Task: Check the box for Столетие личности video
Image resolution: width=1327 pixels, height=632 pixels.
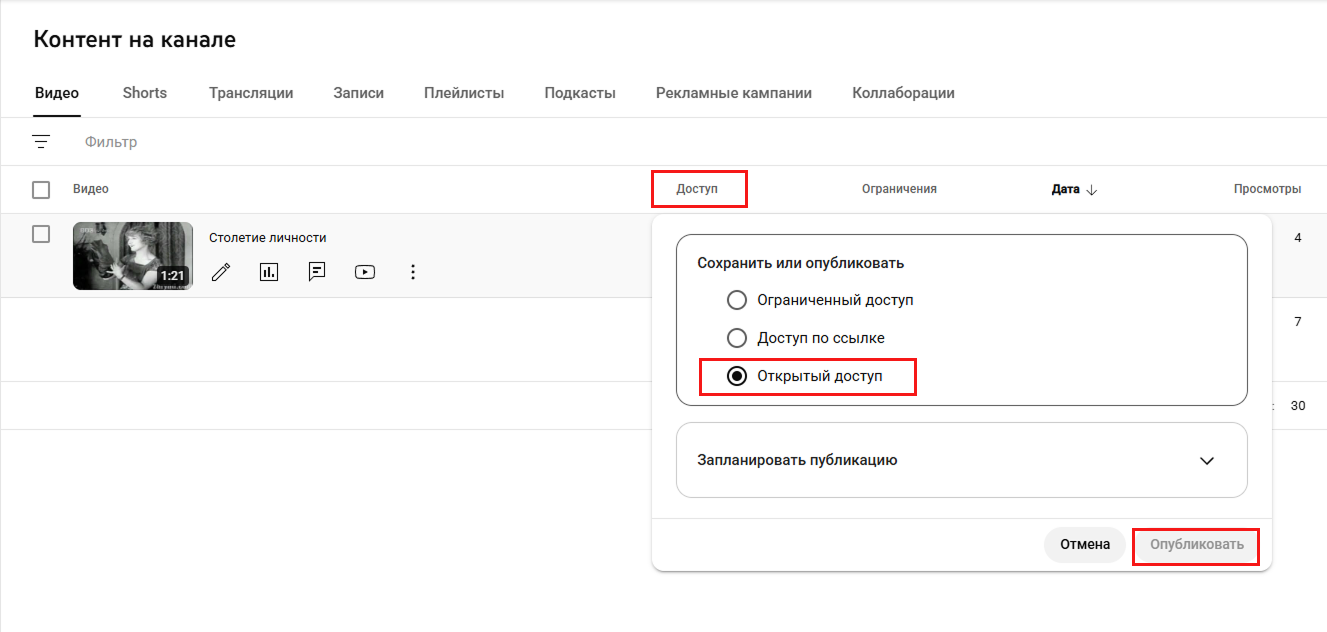Action: [41, 234]
